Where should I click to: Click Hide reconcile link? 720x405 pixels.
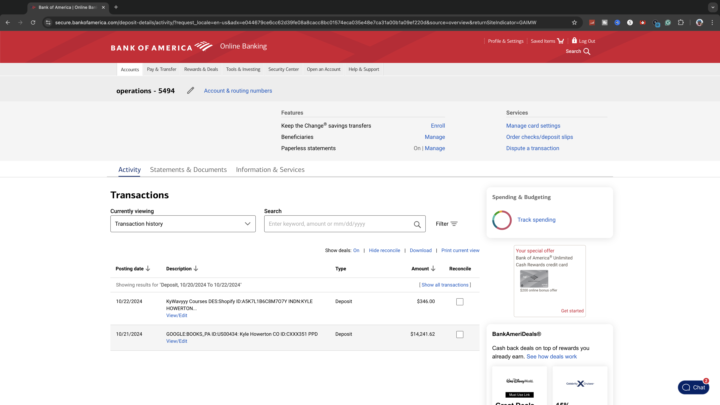[x=384, y=250]
